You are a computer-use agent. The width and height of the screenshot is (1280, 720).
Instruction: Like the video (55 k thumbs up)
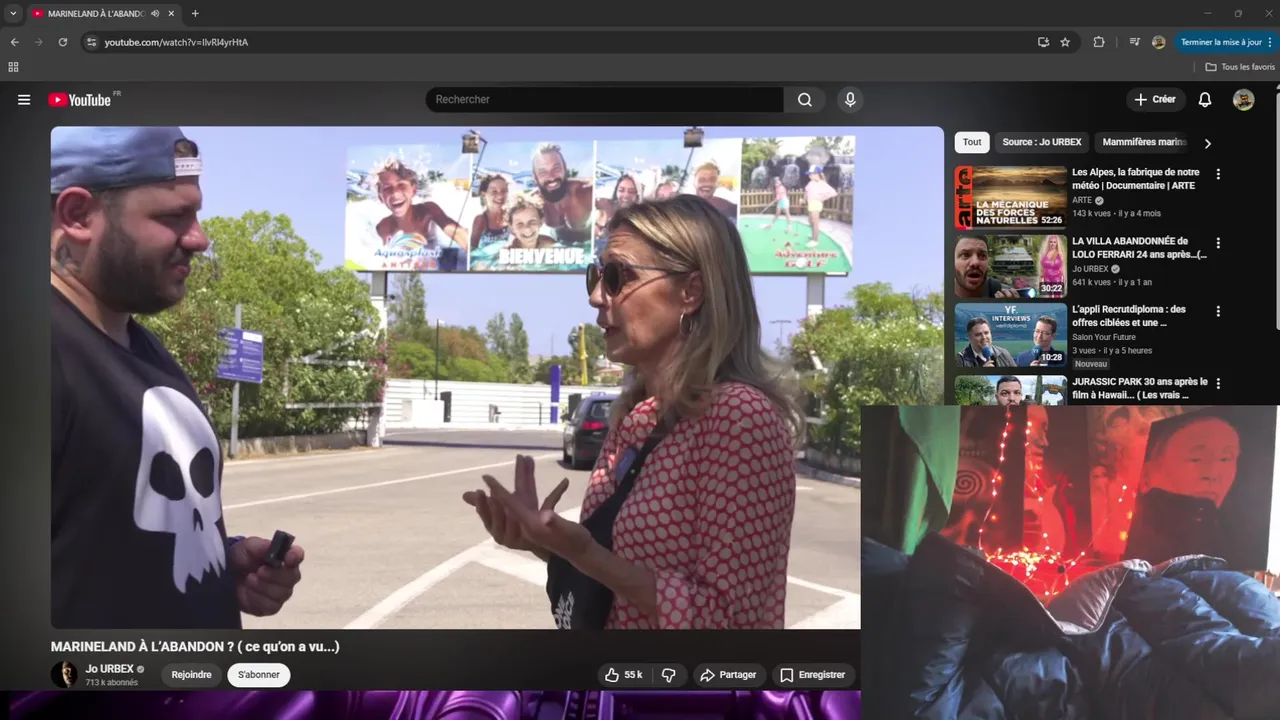tap(623, 675)
